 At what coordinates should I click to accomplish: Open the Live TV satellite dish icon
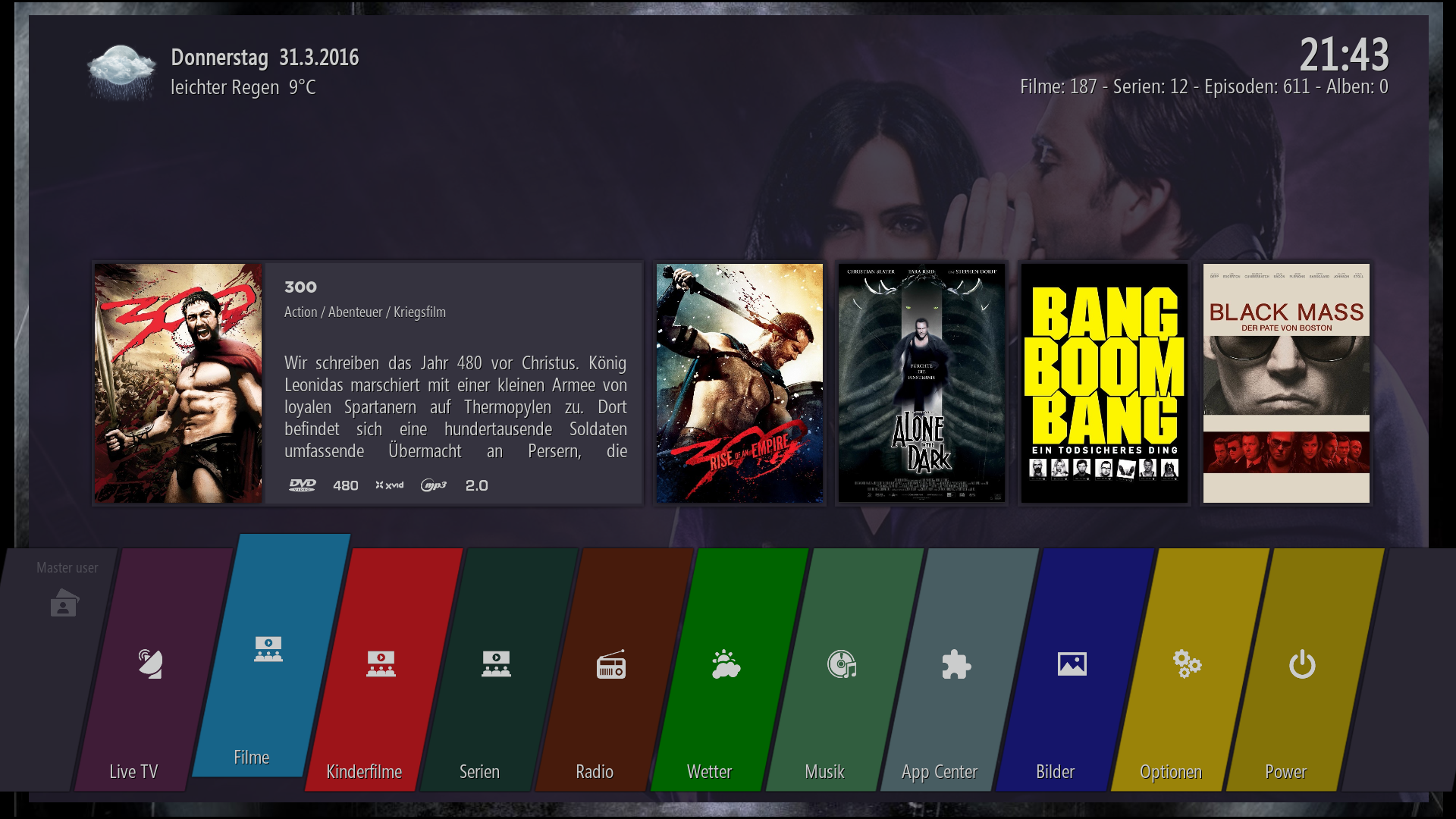150,664
